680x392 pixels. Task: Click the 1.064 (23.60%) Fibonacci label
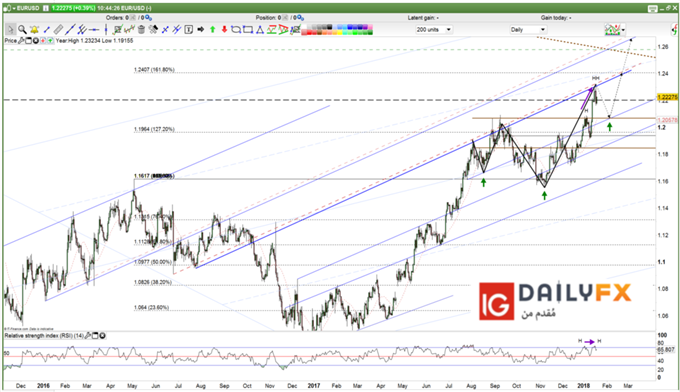point(151,307)
